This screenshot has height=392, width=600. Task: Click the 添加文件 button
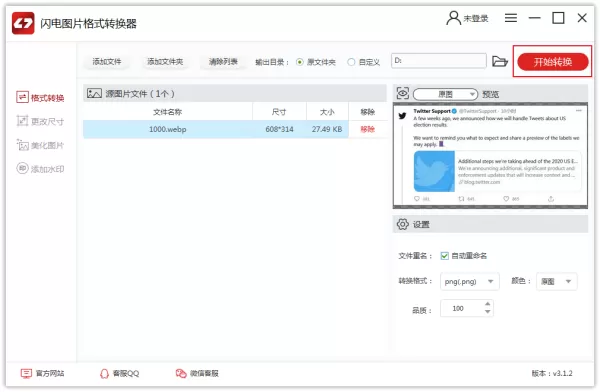[x=107, y=62]
